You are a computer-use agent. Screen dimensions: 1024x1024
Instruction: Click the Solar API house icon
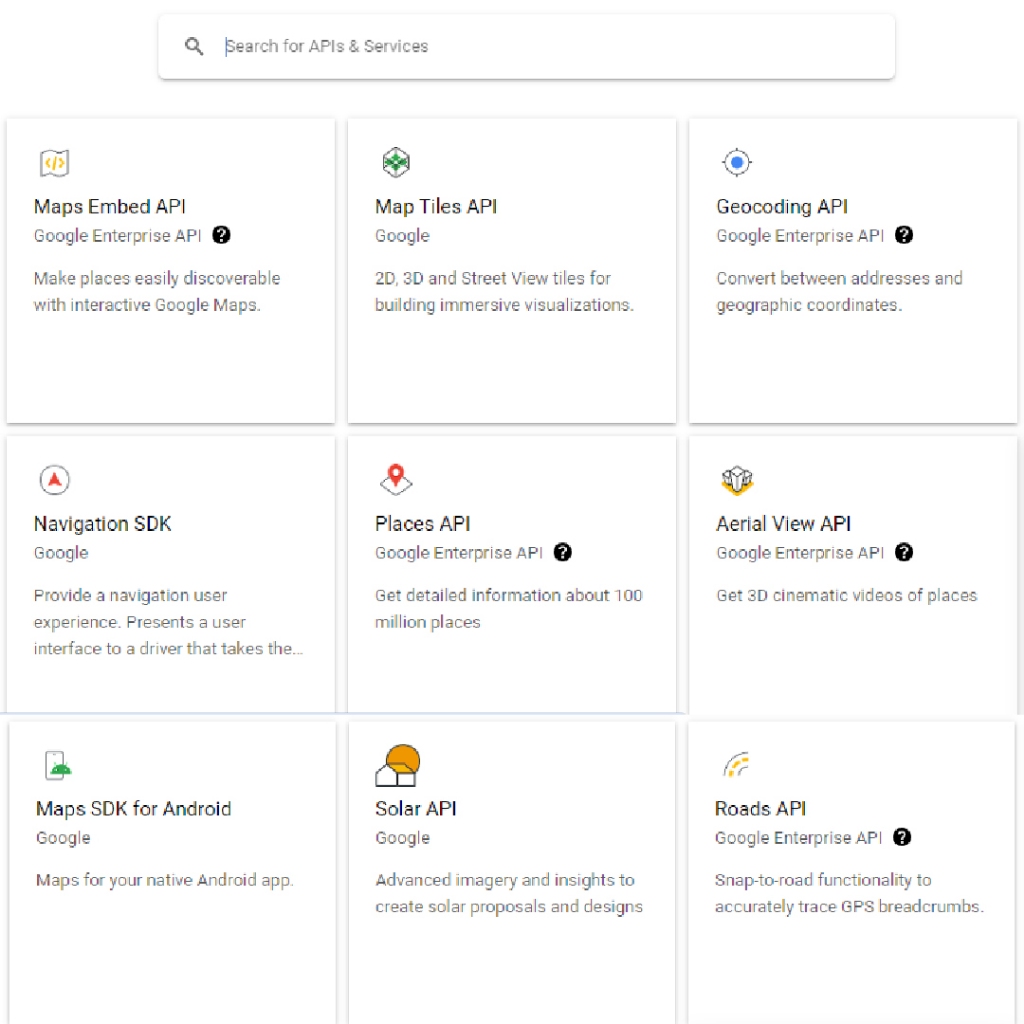coord(397,765)
